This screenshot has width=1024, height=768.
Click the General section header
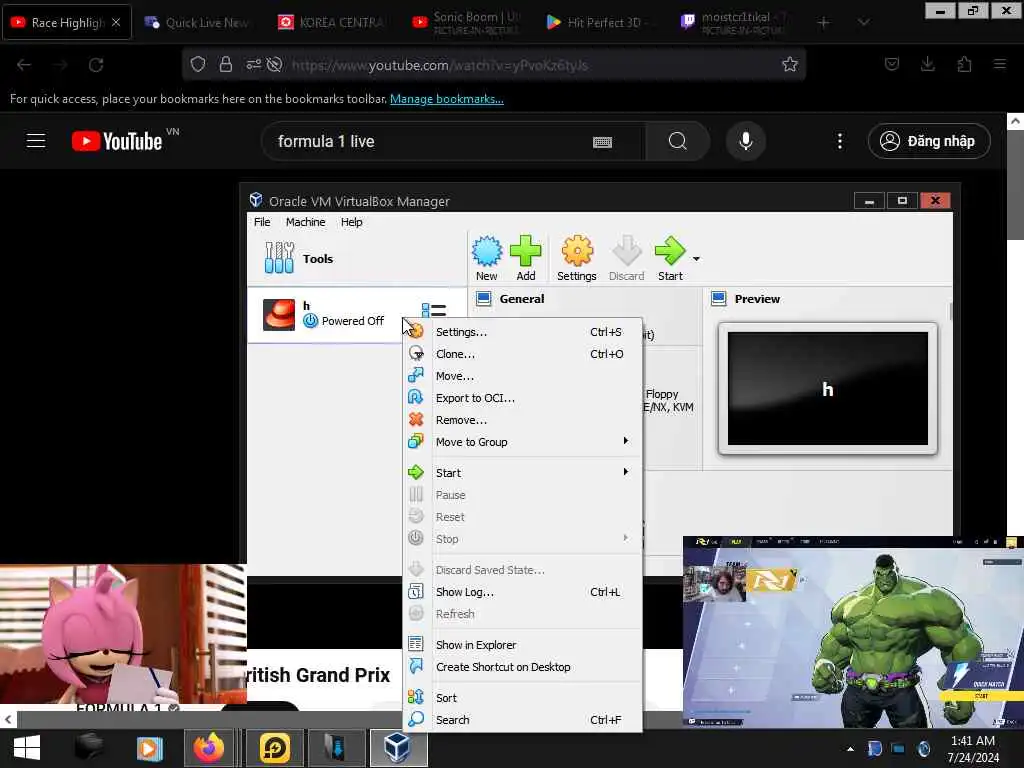pyautogui.click(x=521, y=298)
